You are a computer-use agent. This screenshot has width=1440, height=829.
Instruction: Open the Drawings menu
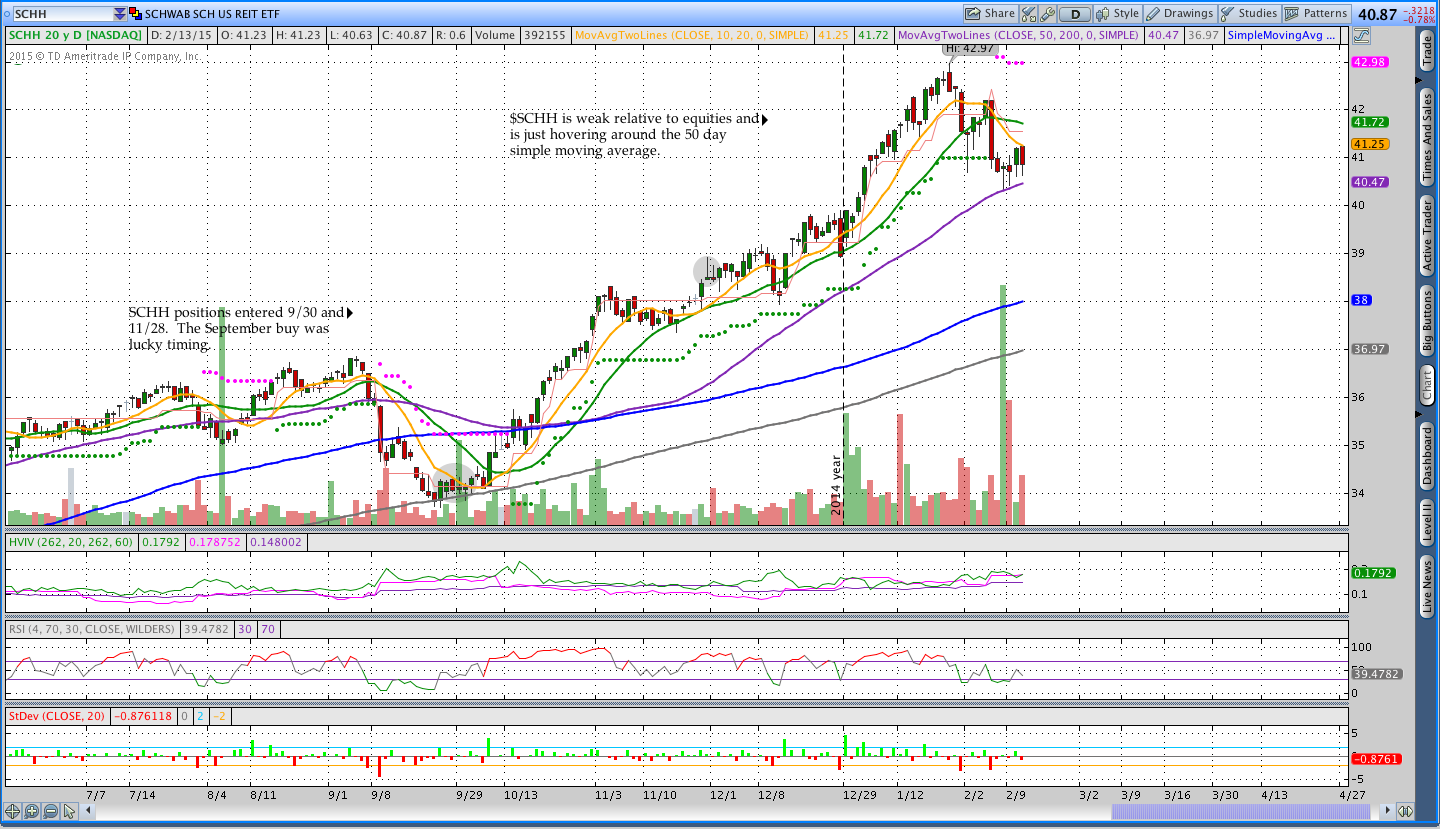[x=1180, y=14]
